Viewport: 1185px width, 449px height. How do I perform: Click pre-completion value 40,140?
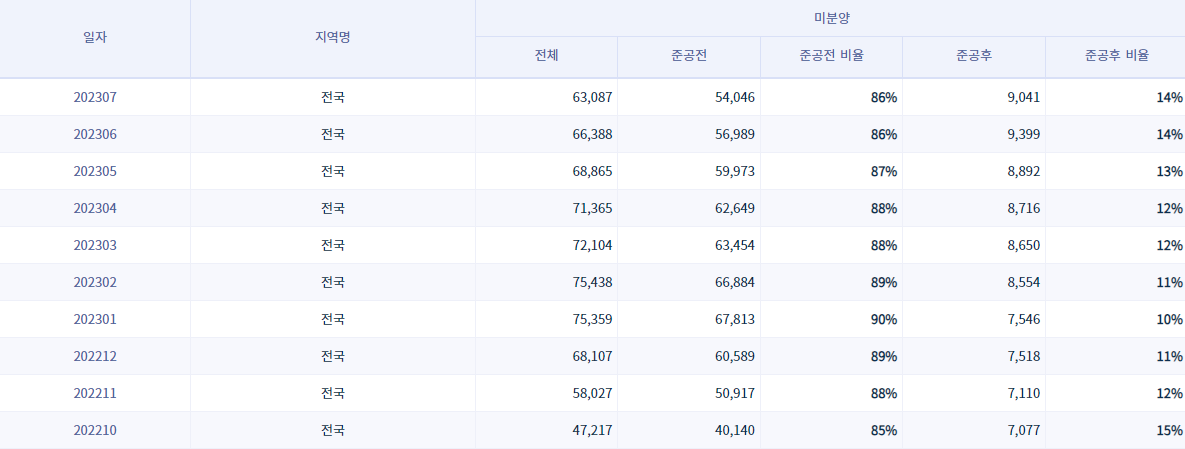click(x=735, y=430)
